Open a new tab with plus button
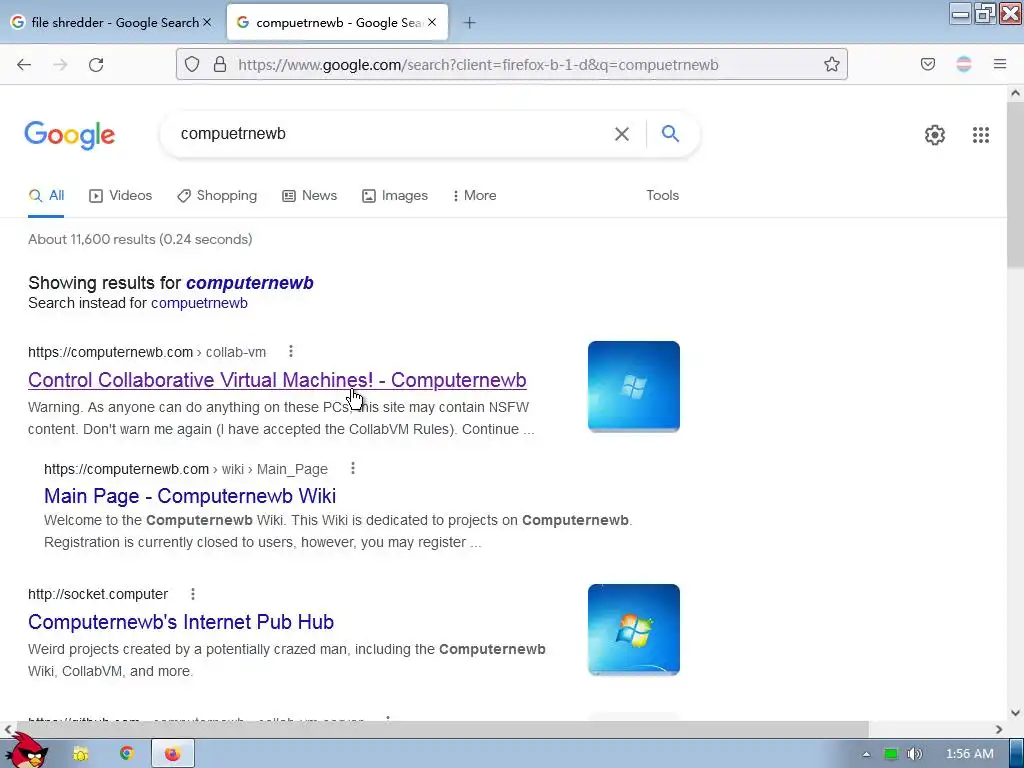1024x768 pixels. tap(470, 23)
